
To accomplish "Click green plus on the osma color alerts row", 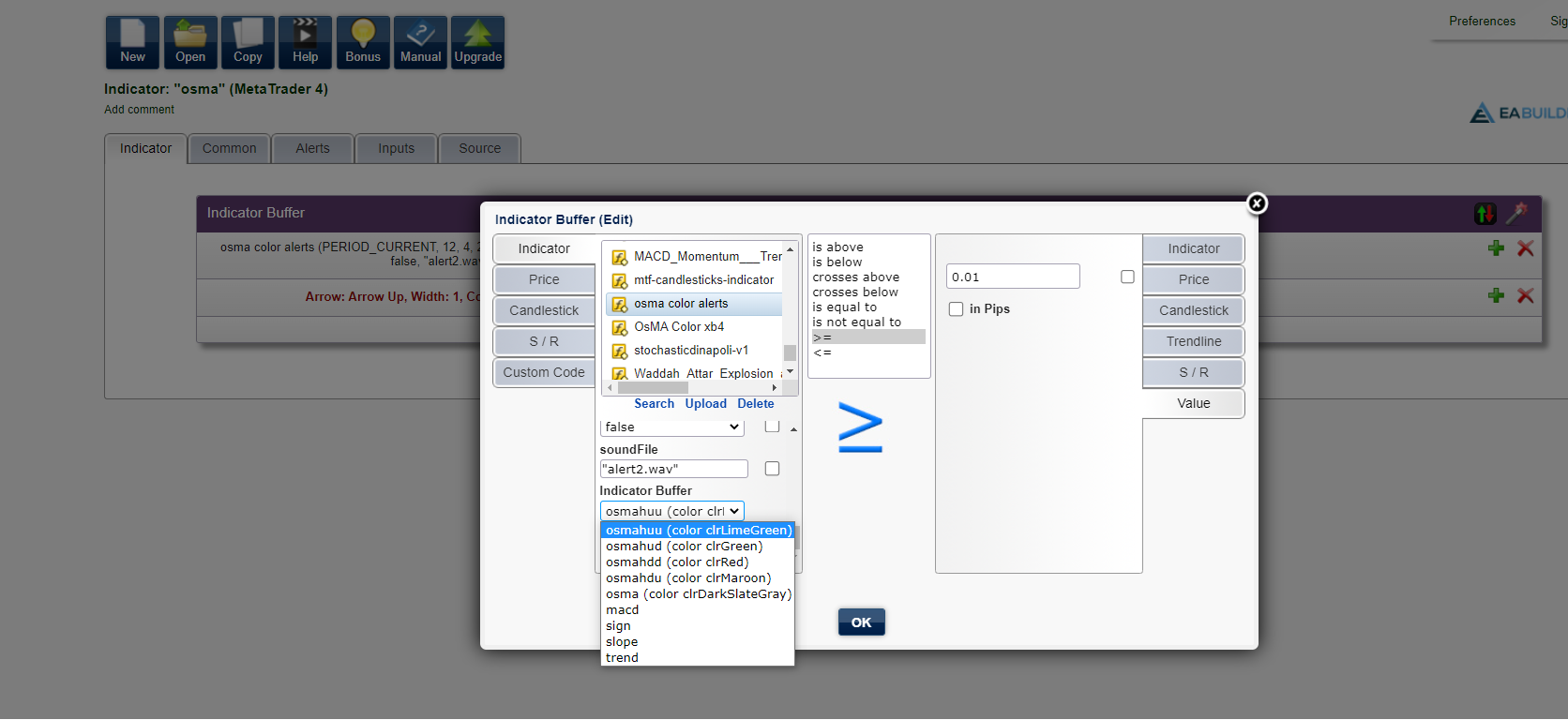I will [x=1496, y=248].
